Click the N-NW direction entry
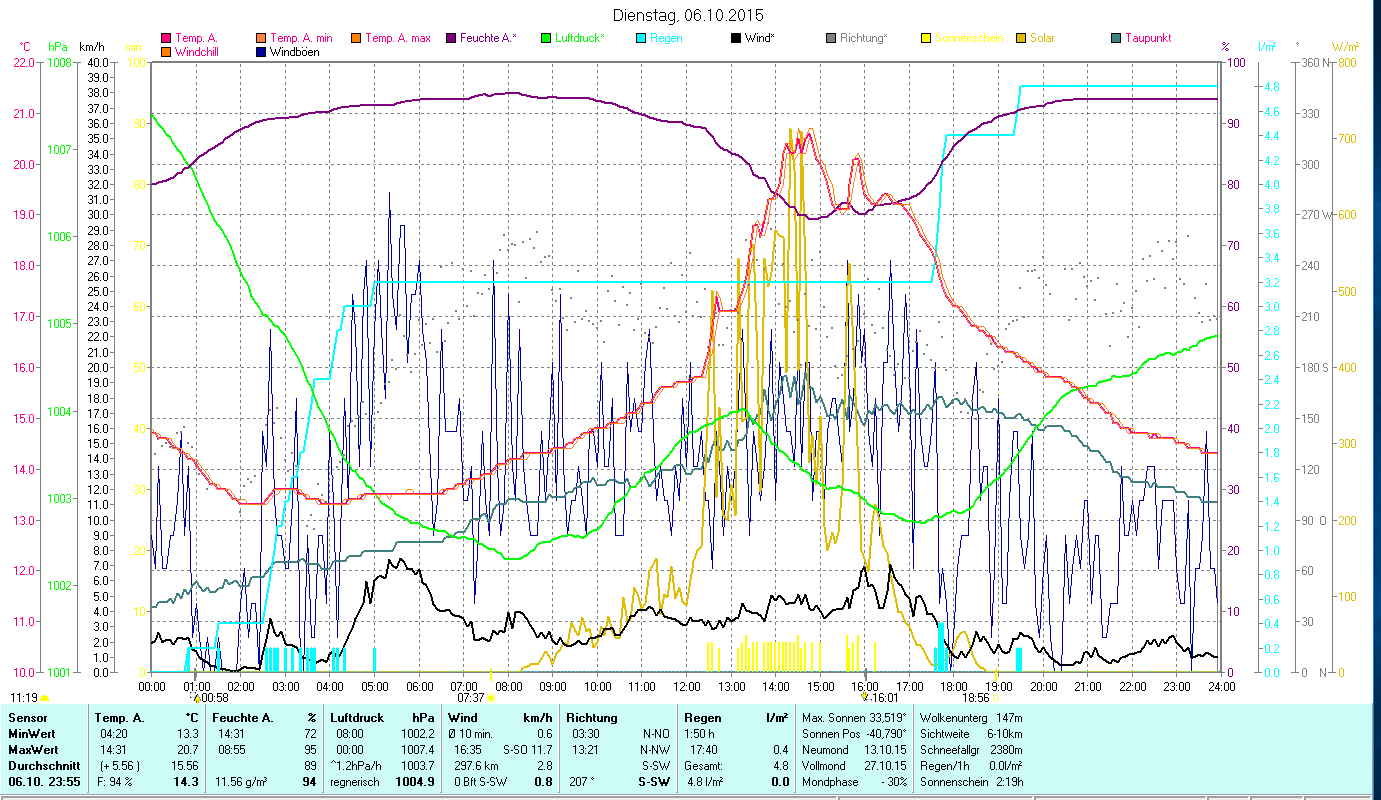1381x800 pixels. click(x=656, y=750)
